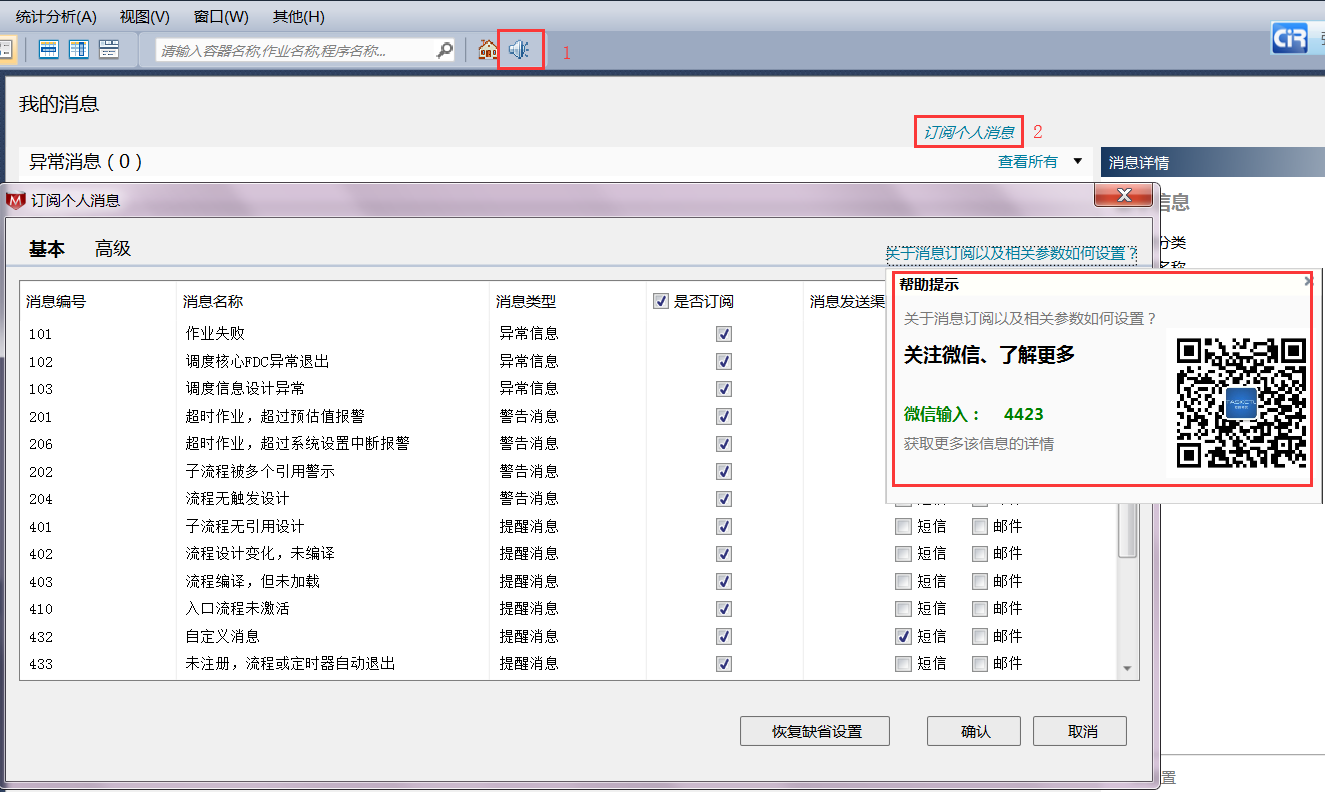Open the 统计分析(A) menu
1325x792 pixels.
coord(56,17)
